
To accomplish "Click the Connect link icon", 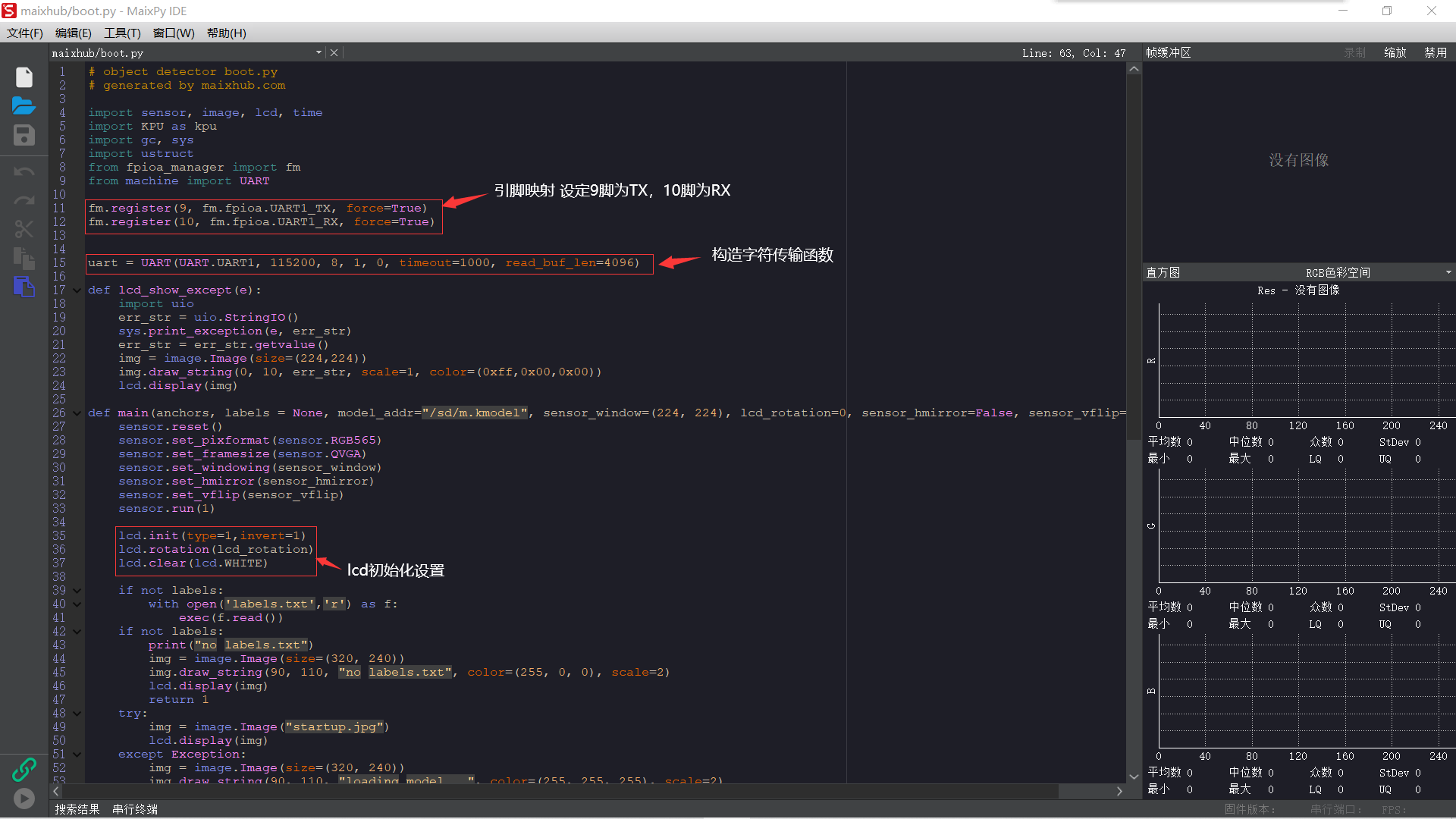I will point(24,769).
